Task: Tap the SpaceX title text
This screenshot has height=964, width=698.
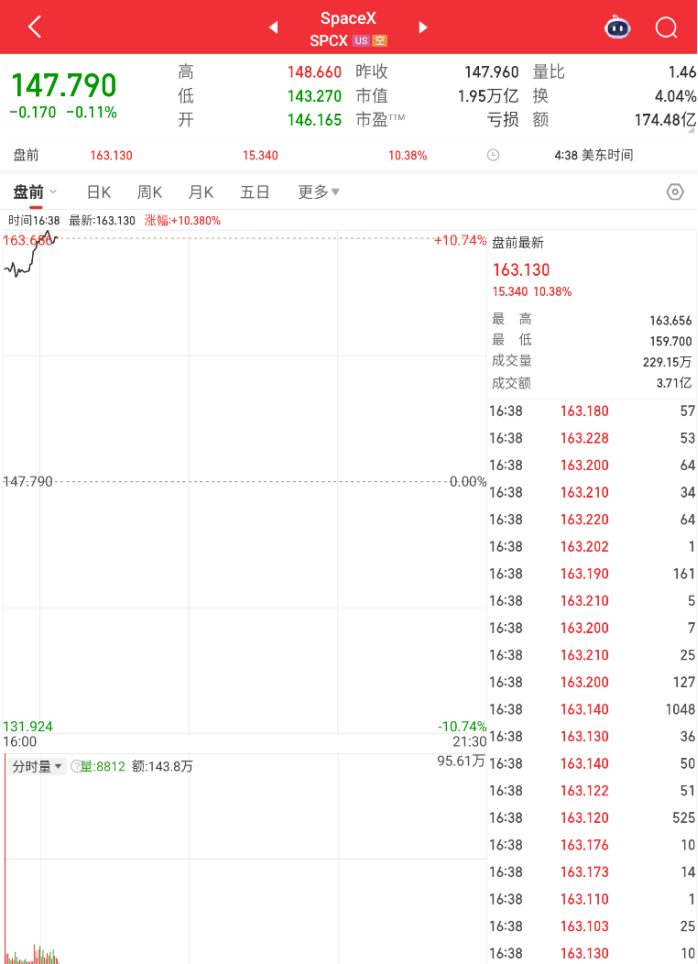Action: coord(348,18)
